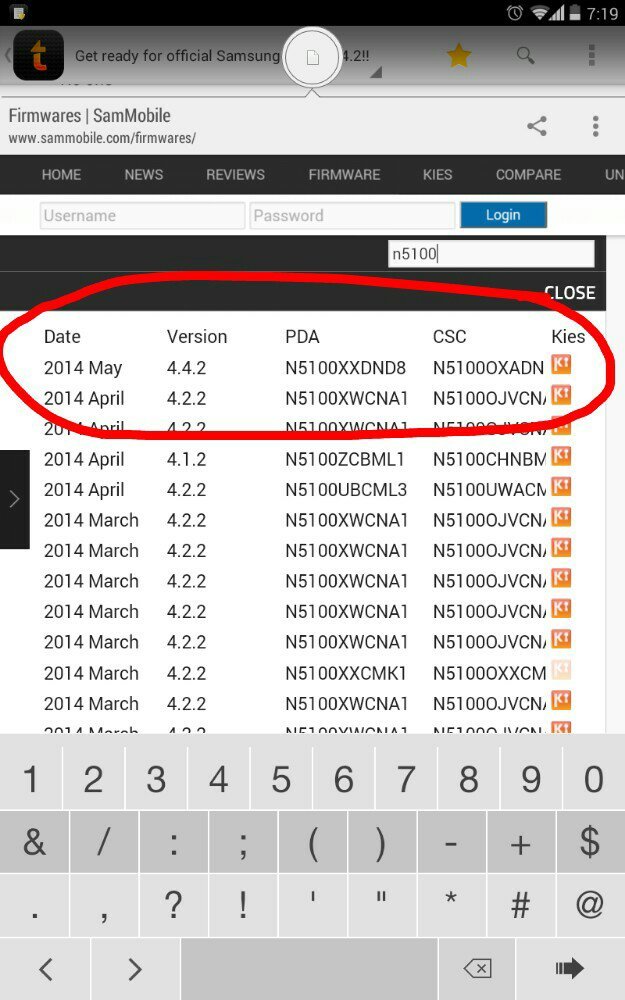The image size is (625, 1000).
Task: Tap the left cursor arrow key
Action: 45,969
